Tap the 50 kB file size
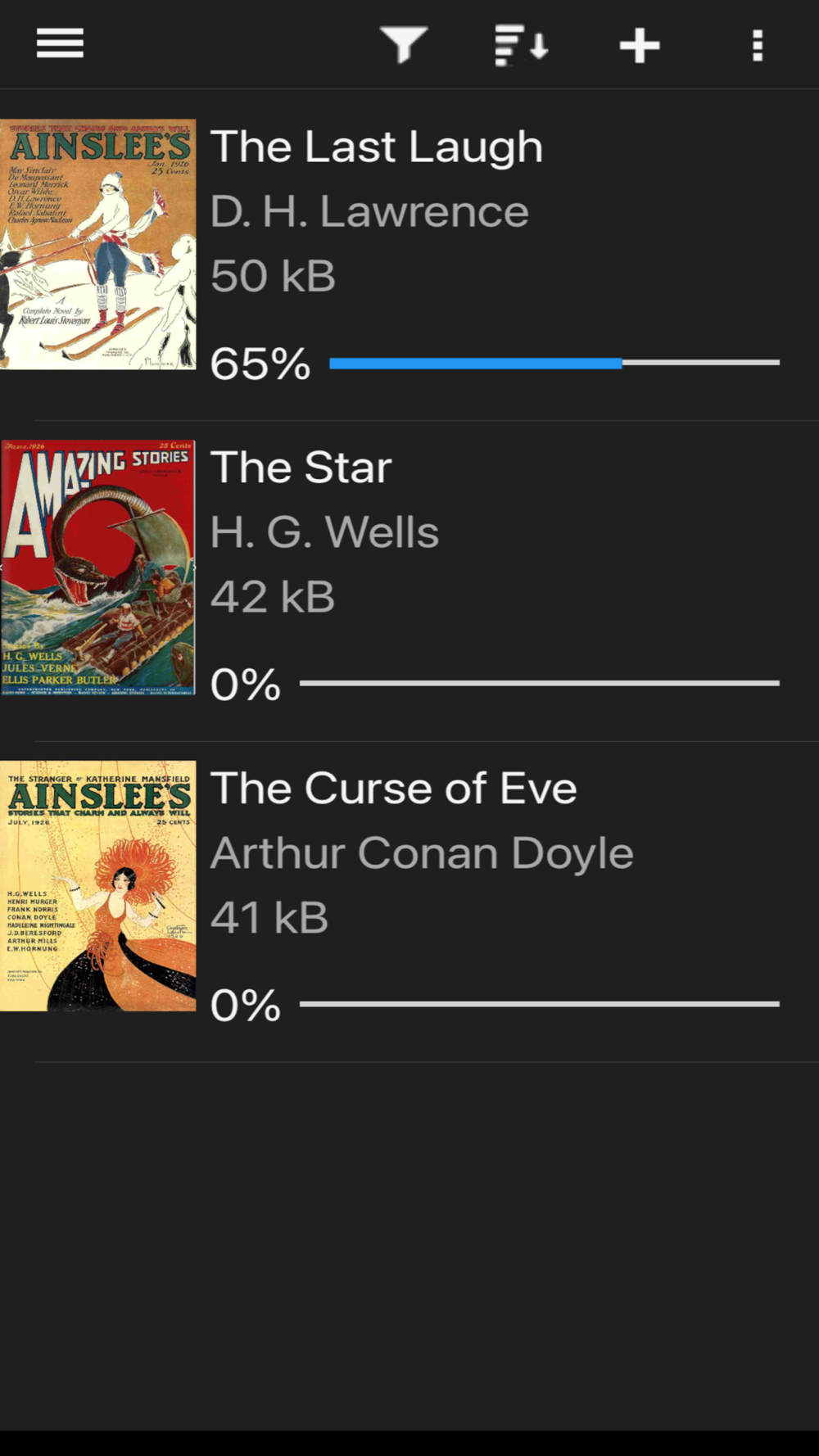Viewport: 819px width, 1456px height. (x=273, y=276)
